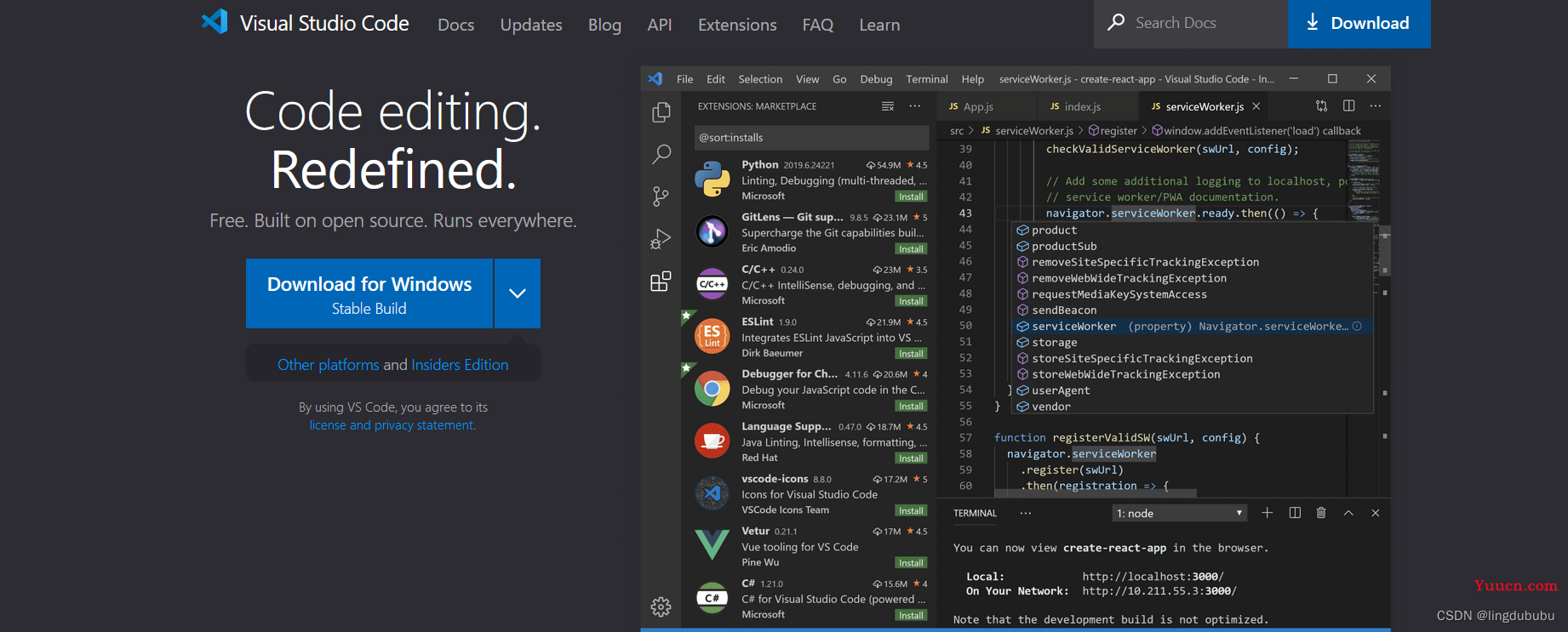This screenshot has width=1568, height=632.
Task: Open extensions panel more actions ellipsis
Action: pos(915,106)
